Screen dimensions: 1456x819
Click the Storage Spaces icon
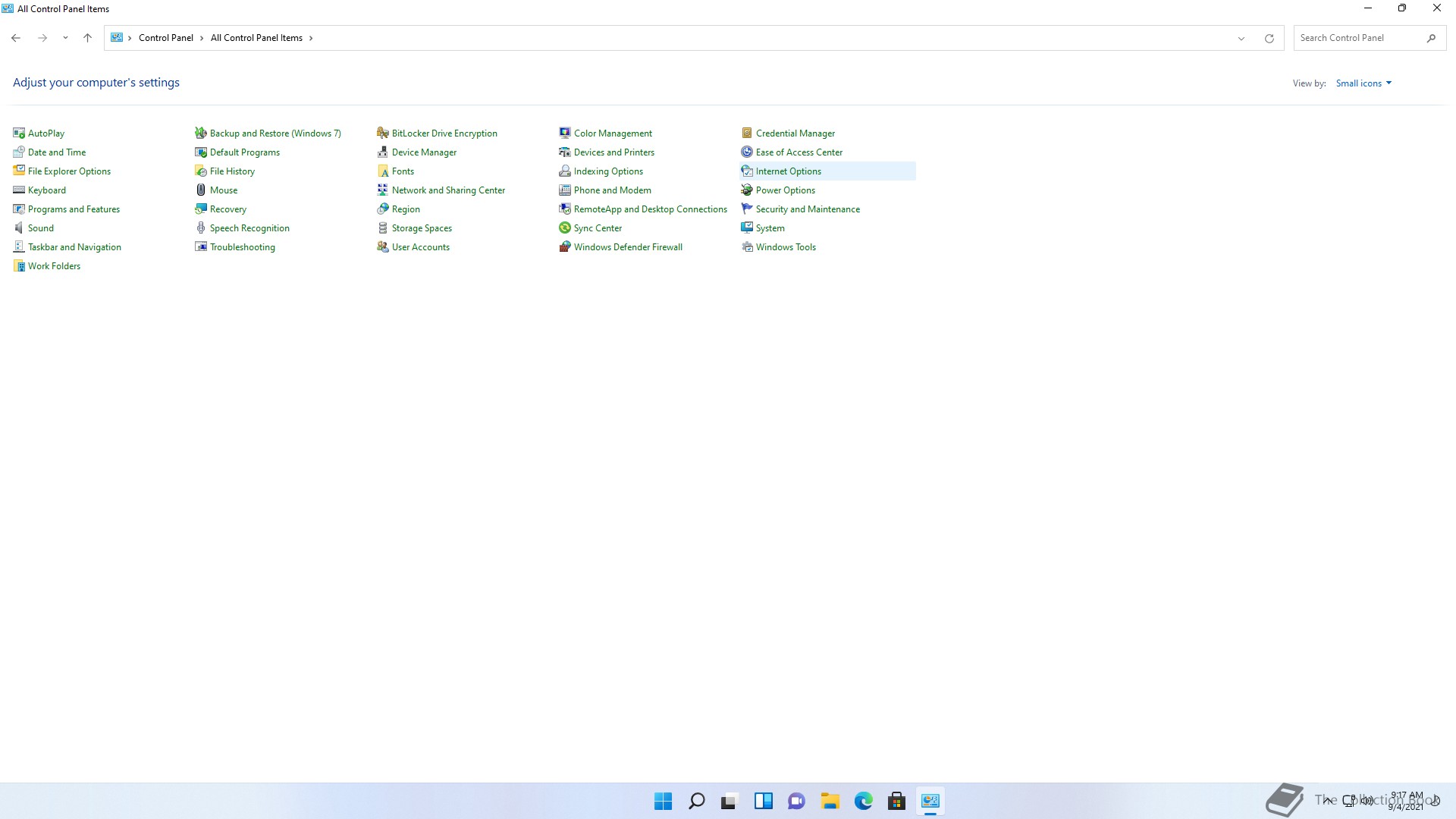point(383,227)
